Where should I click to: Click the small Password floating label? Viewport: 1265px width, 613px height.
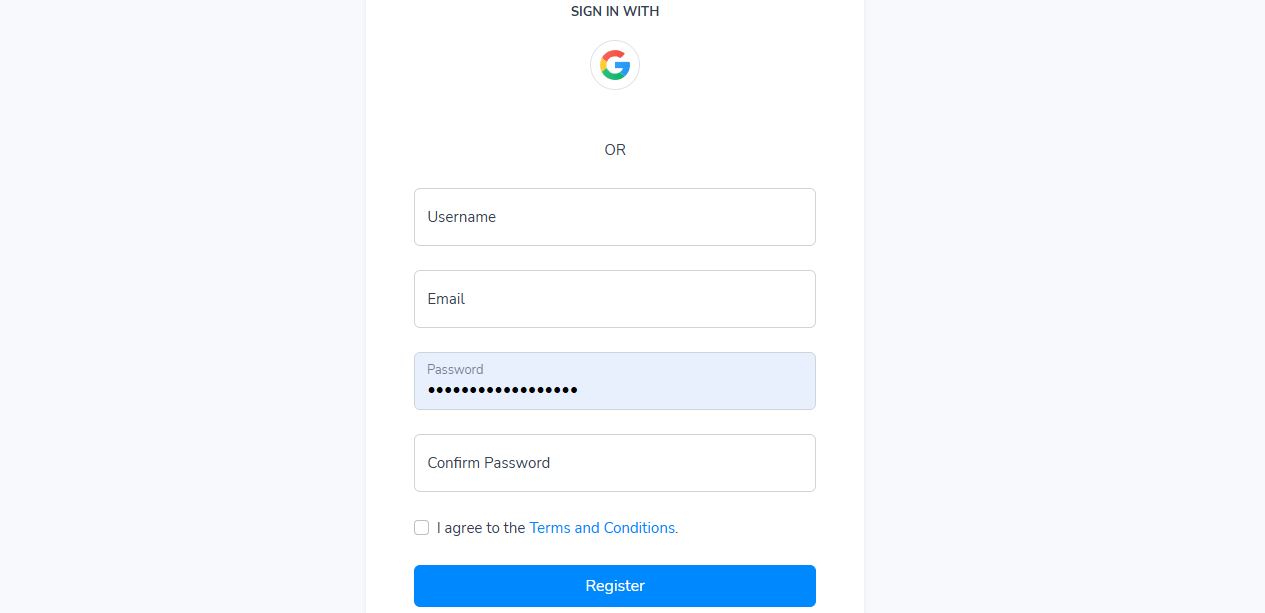(x=455, y=369)
